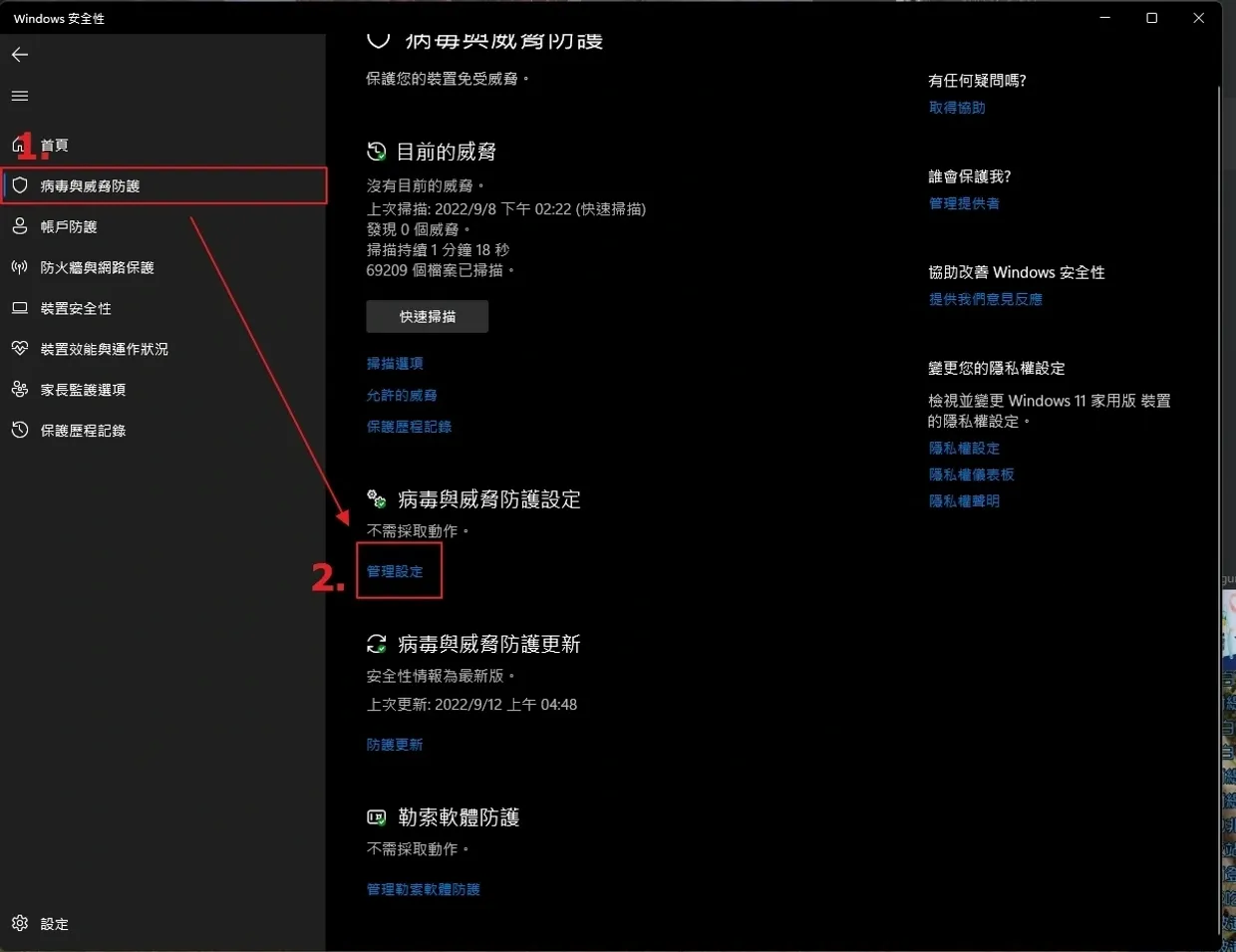Open 裝置安全性 sidebar item
Viewport: 1236px width, 952px height.
point(163,308)
